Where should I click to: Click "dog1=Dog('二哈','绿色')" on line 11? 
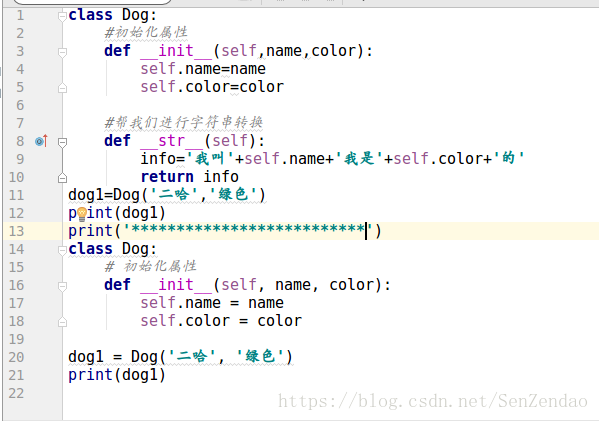tap(167, 195)
